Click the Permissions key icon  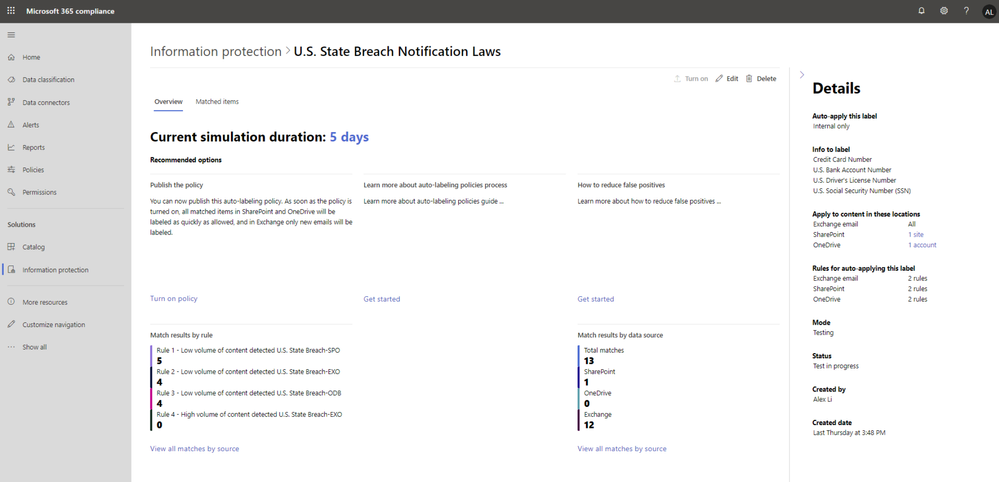[x=11, y=192]
